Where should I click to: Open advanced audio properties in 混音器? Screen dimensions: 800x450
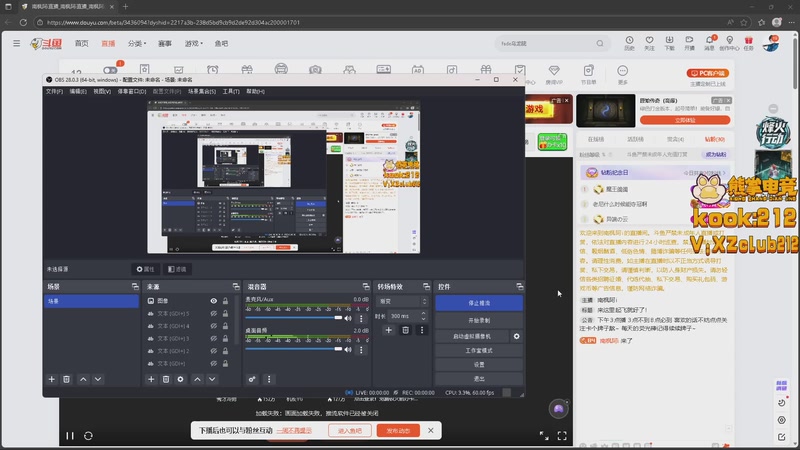[x=252, y=379]
